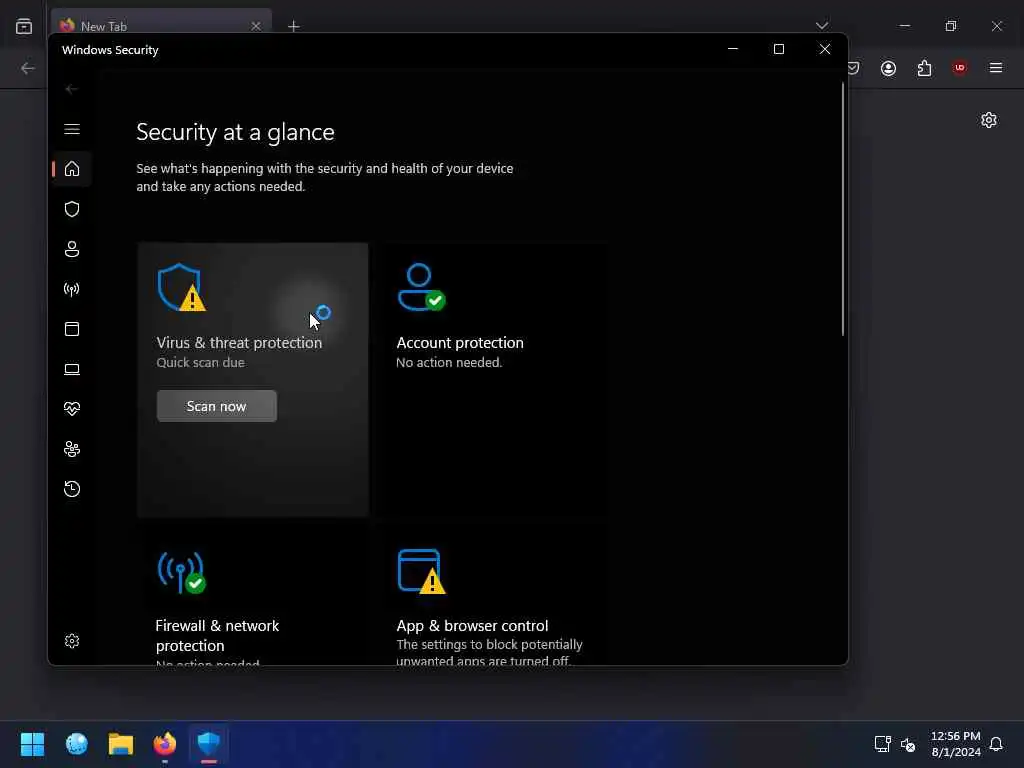The image size is (1024, 768).
Task: Click the Windows Security shield taskbar icon
Action: click(x=209, y=744)
